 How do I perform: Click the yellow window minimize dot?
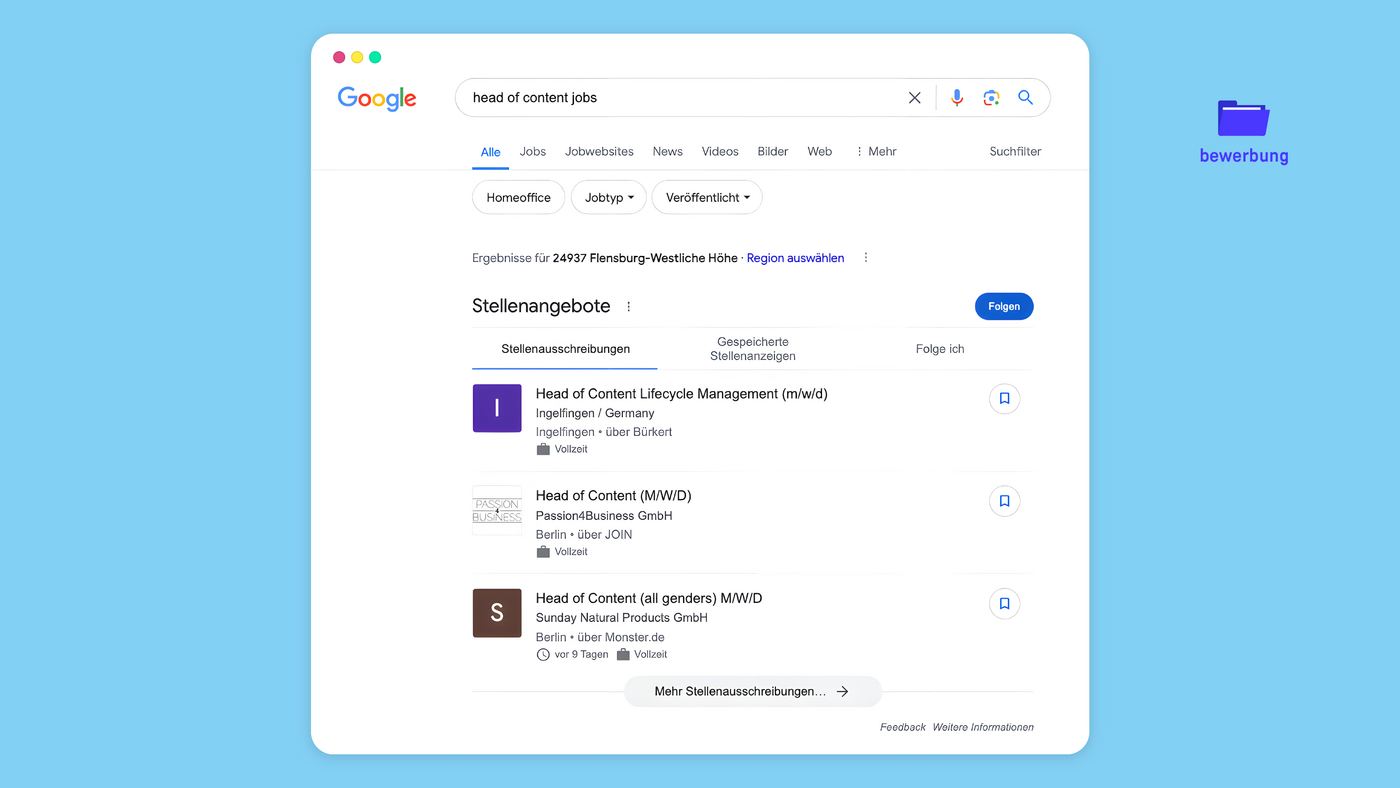tap(357, 57)
